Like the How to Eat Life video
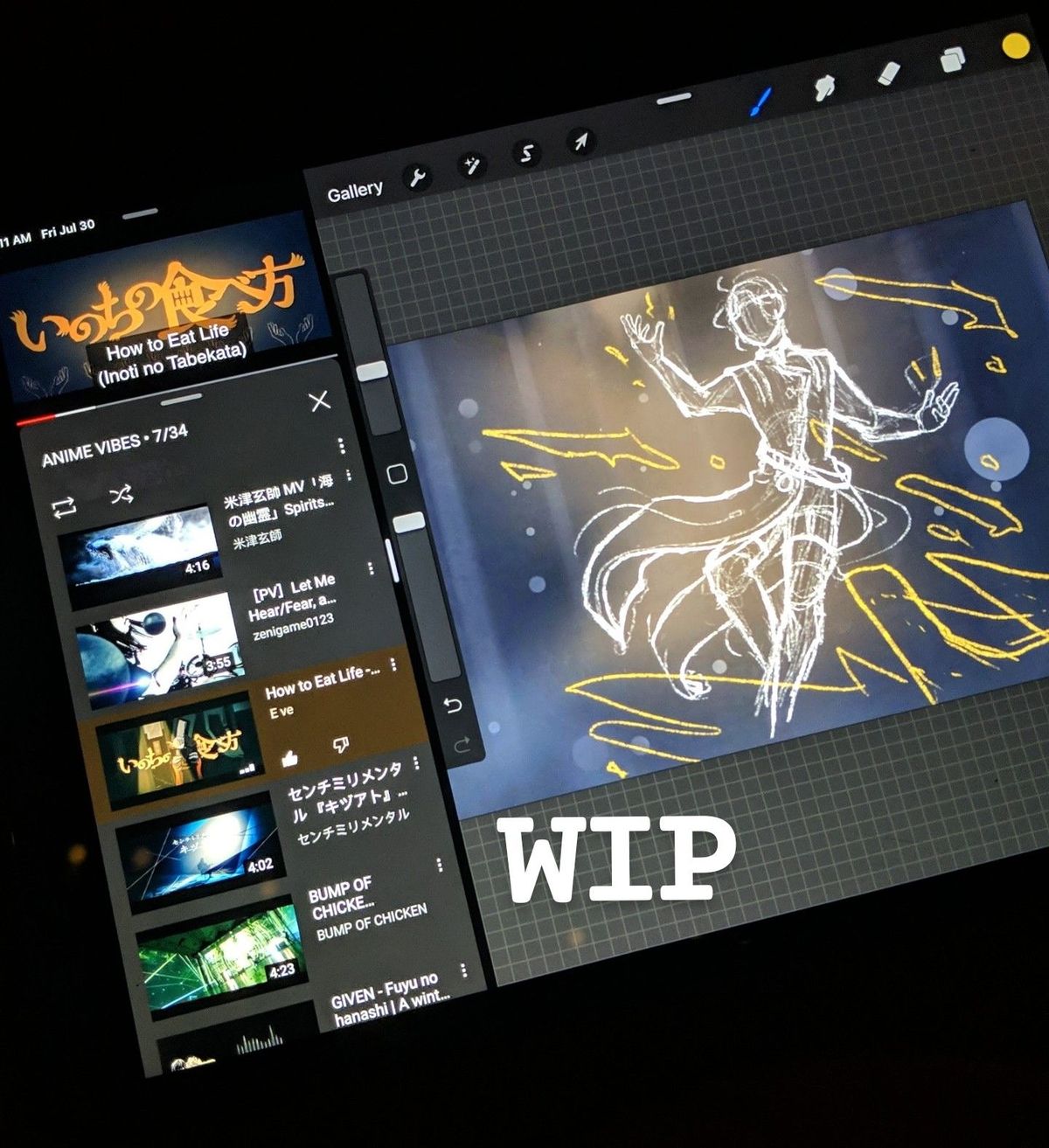The height and width of the screenshot is (1148, 1049). coord(290,758)
